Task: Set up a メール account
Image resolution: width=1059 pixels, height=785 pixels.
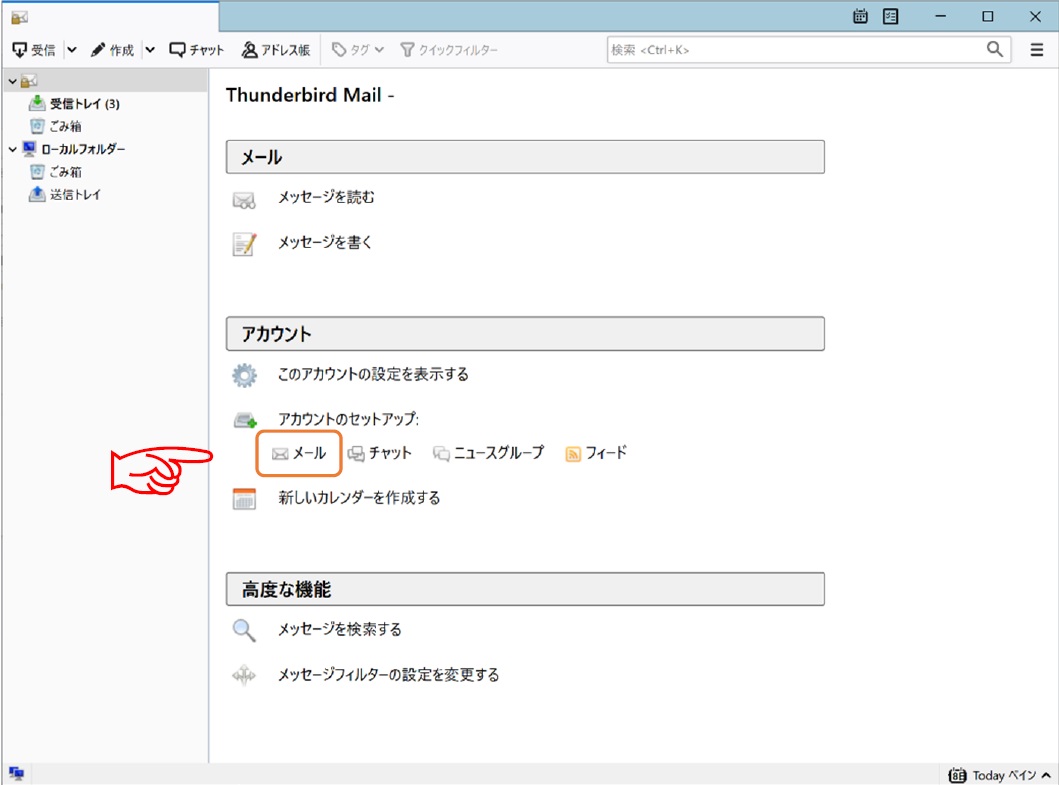Action: 299,453
